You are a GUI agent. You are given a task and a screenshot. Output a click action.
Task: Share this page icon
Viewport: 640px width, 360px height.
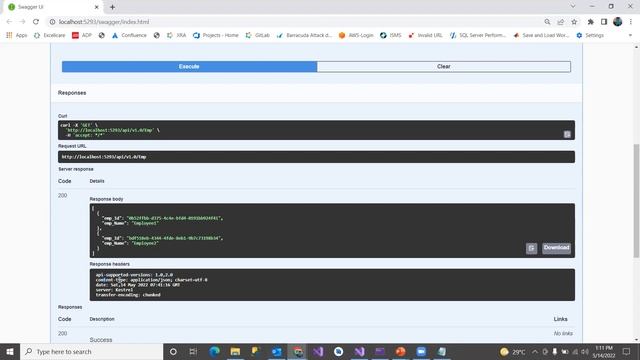click(x=561, y=22)
